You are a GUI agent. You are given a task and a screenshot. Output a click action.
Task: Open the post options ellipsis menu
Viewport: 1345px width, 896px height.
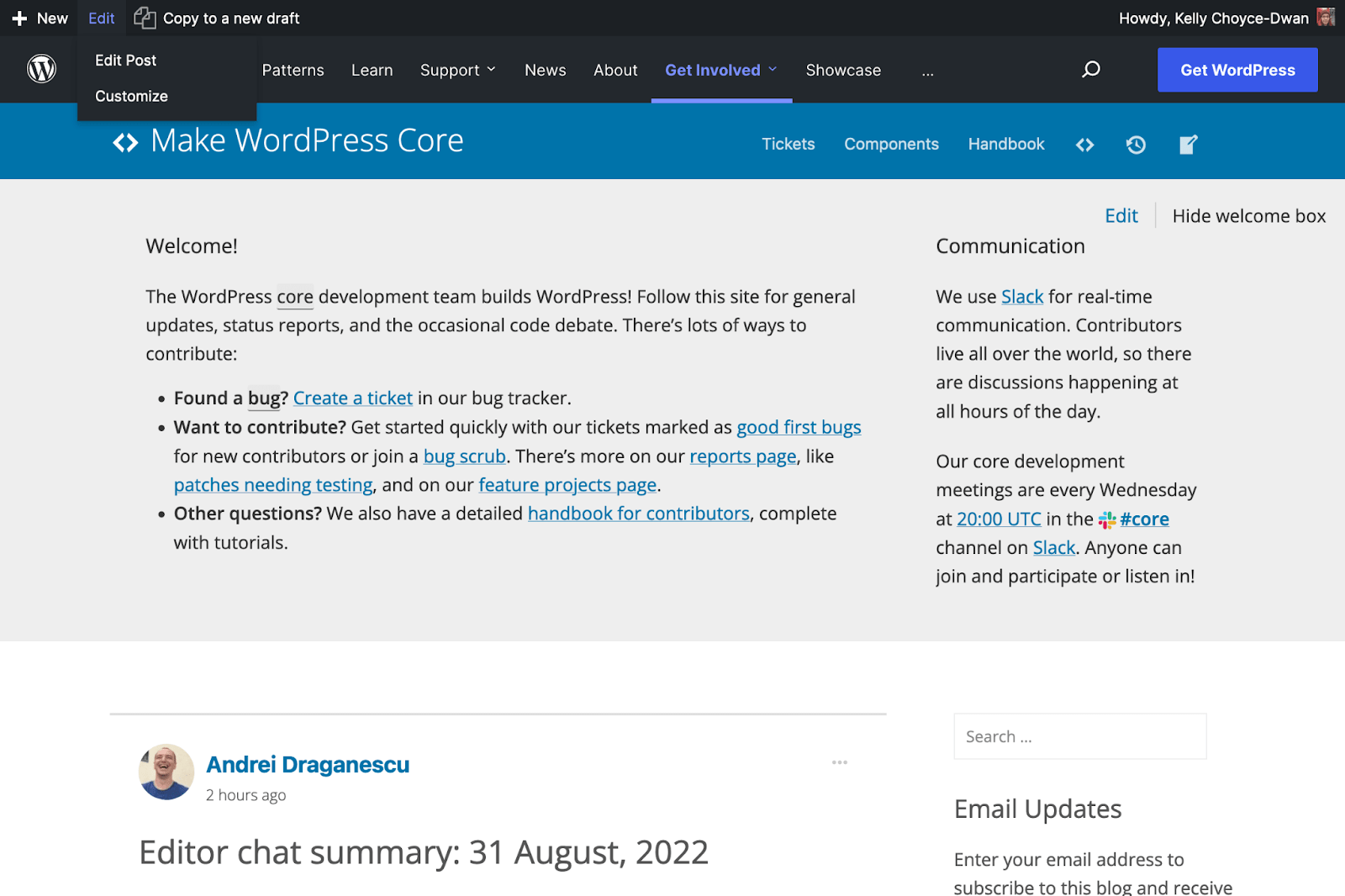point(839,762)
